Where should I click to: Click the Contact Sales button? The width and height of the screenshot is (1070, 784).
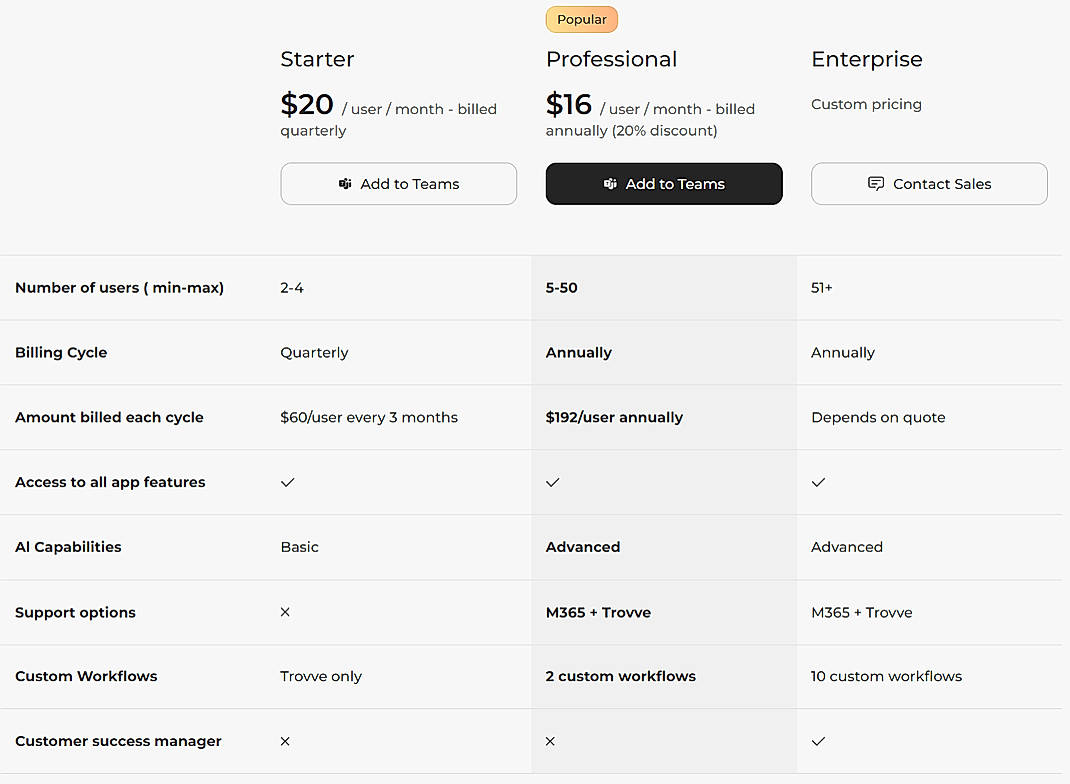[x=928, y=184]
